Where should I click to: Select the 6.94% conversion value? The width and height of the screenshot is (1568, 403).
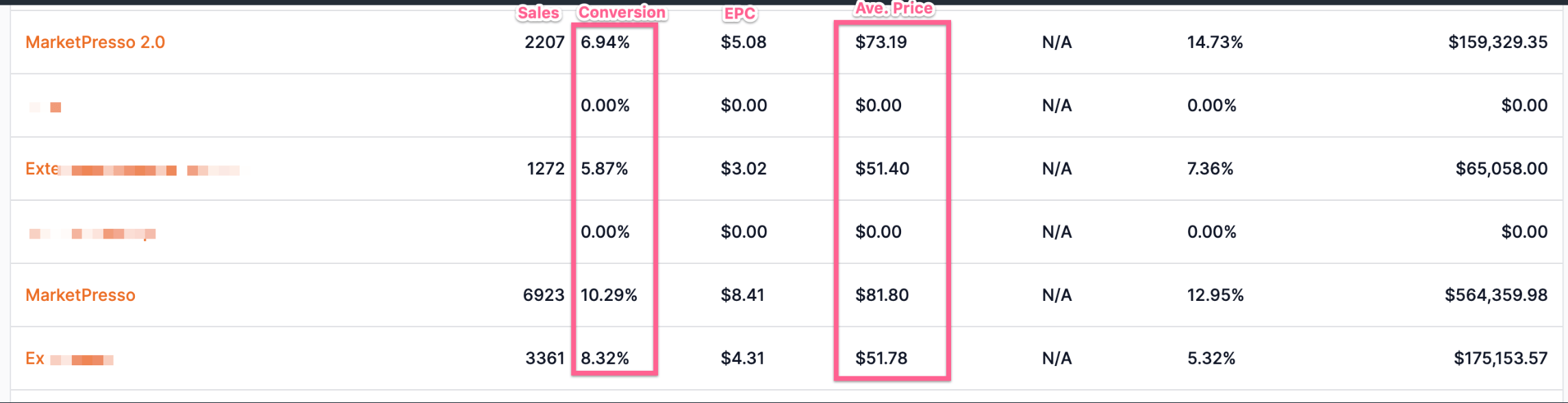pos(605,42)
